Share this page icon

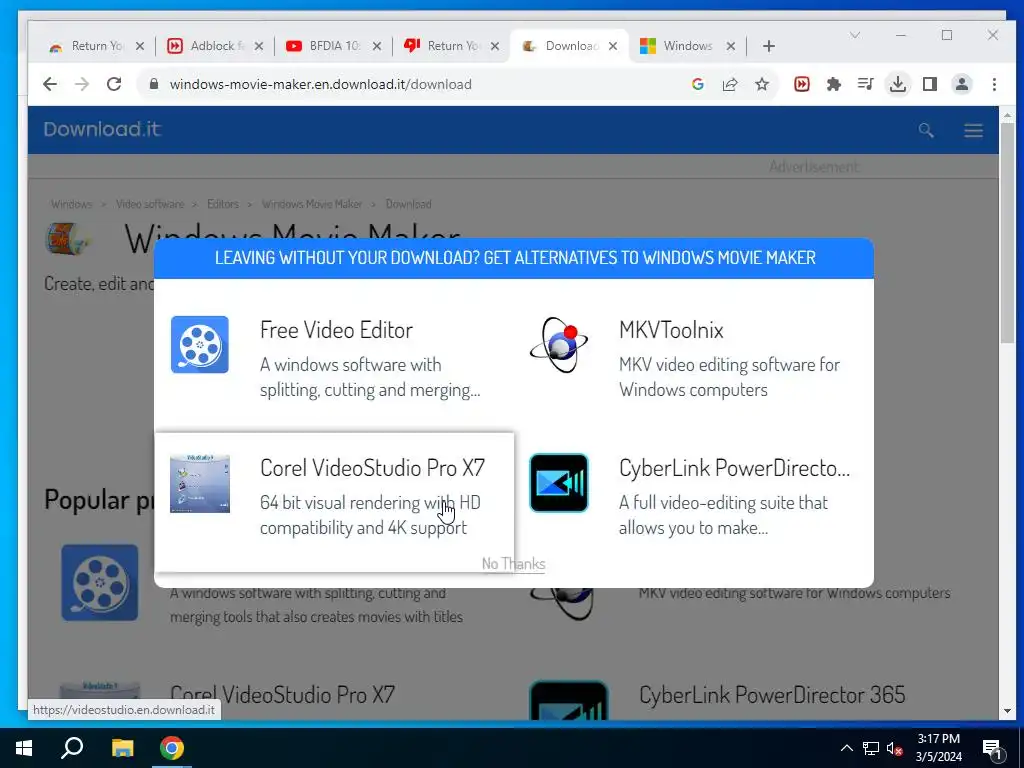tap(730, 84)
